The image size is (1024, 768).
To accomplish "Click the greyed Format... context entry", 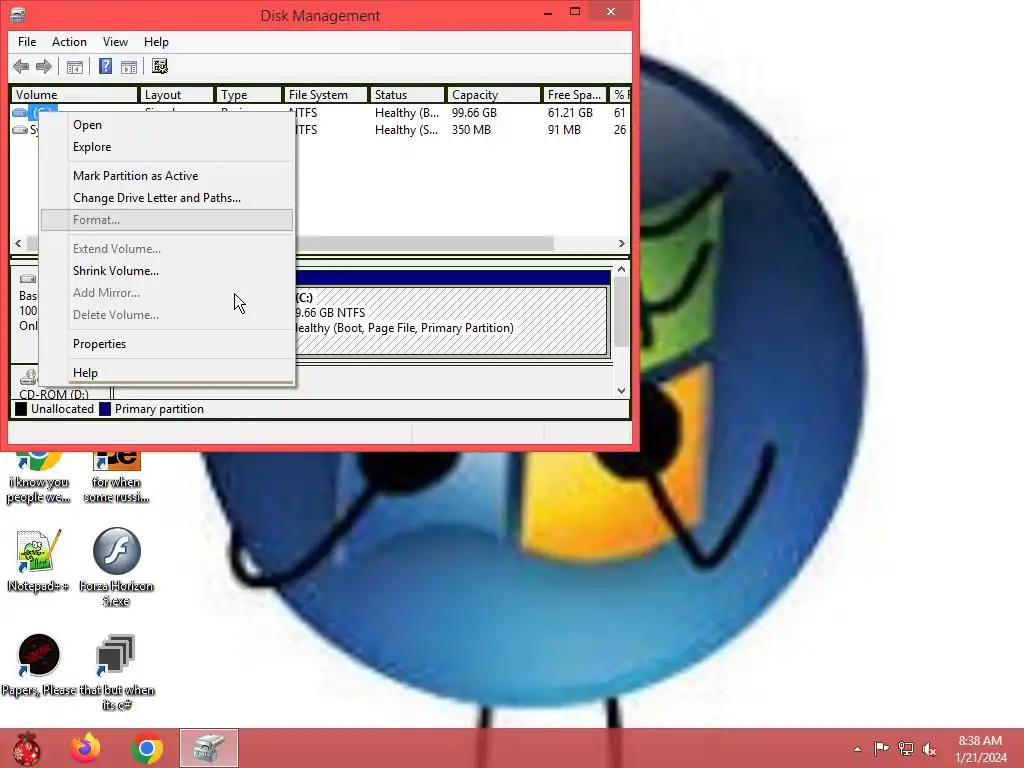I will [167, 220].
